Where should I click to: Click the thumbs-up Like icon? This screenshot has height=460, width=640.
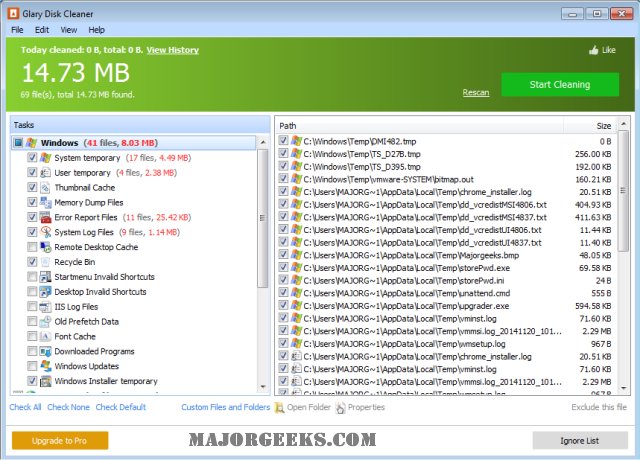click(595, 50)
